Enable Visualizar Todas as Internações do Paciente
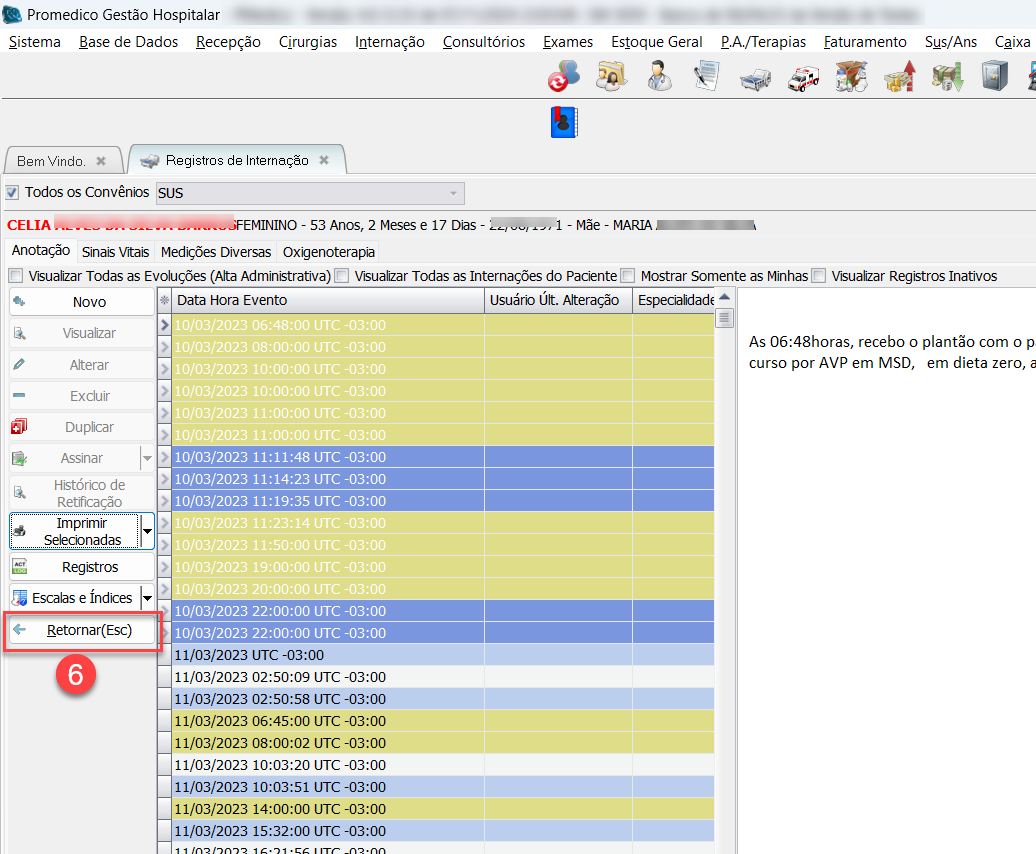The width and height of the screenshot is (1036, 854). pyautogui.click(x=342, y=276)
